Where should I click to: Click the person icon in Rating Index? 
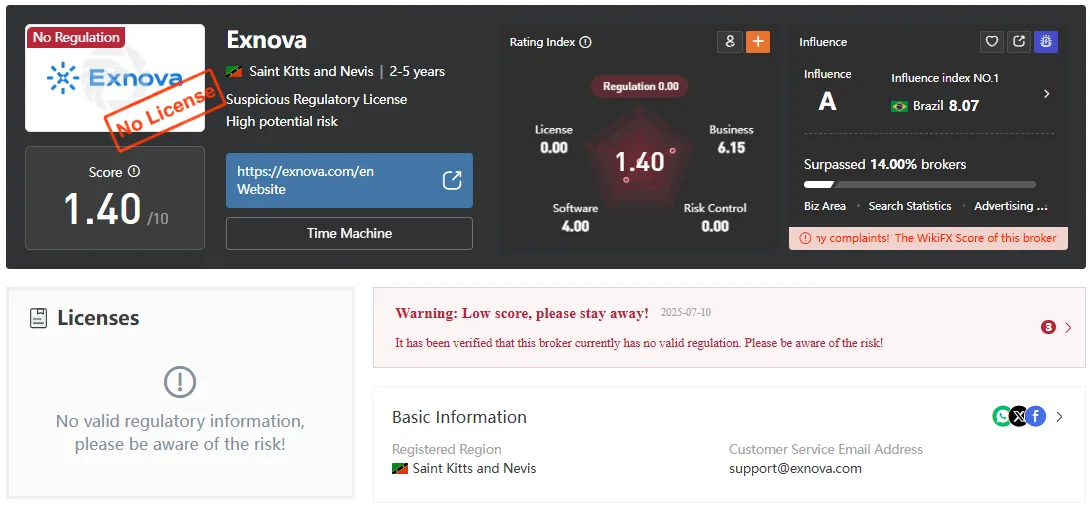click(x=730, y=42)
